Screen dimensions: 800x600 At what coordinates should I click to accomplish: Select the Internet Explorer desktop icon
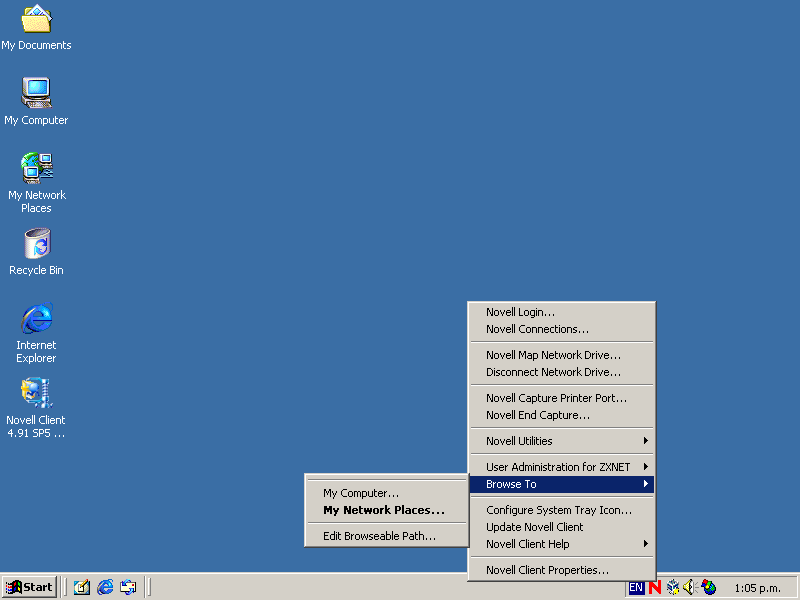pyautogui.click(x=36, y=333)
